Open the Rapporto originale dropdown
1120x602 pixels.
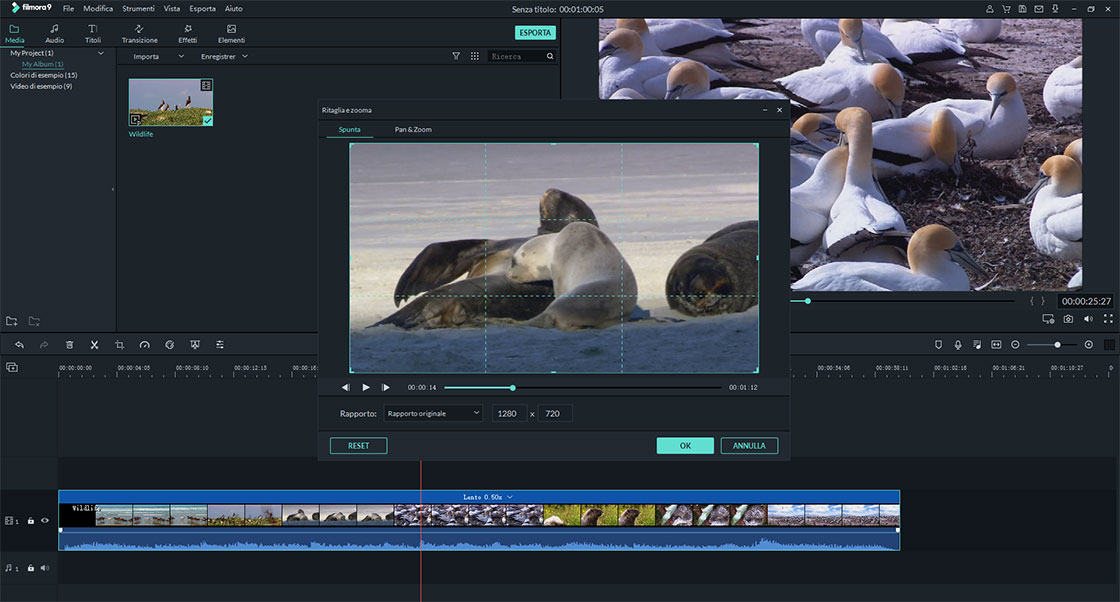click(x=434, y=413)
